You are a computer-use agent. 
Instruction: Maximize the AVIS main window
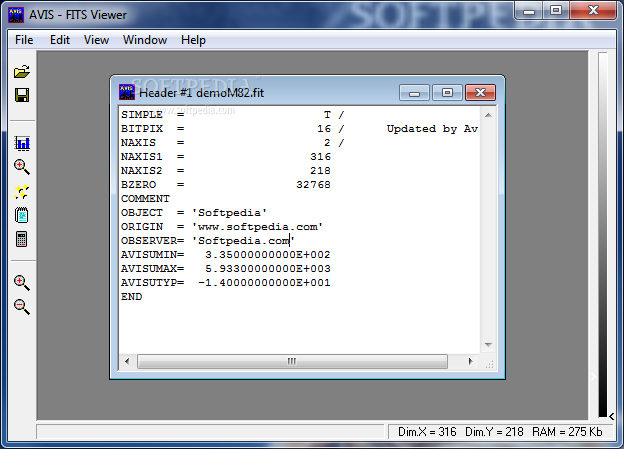556,10
